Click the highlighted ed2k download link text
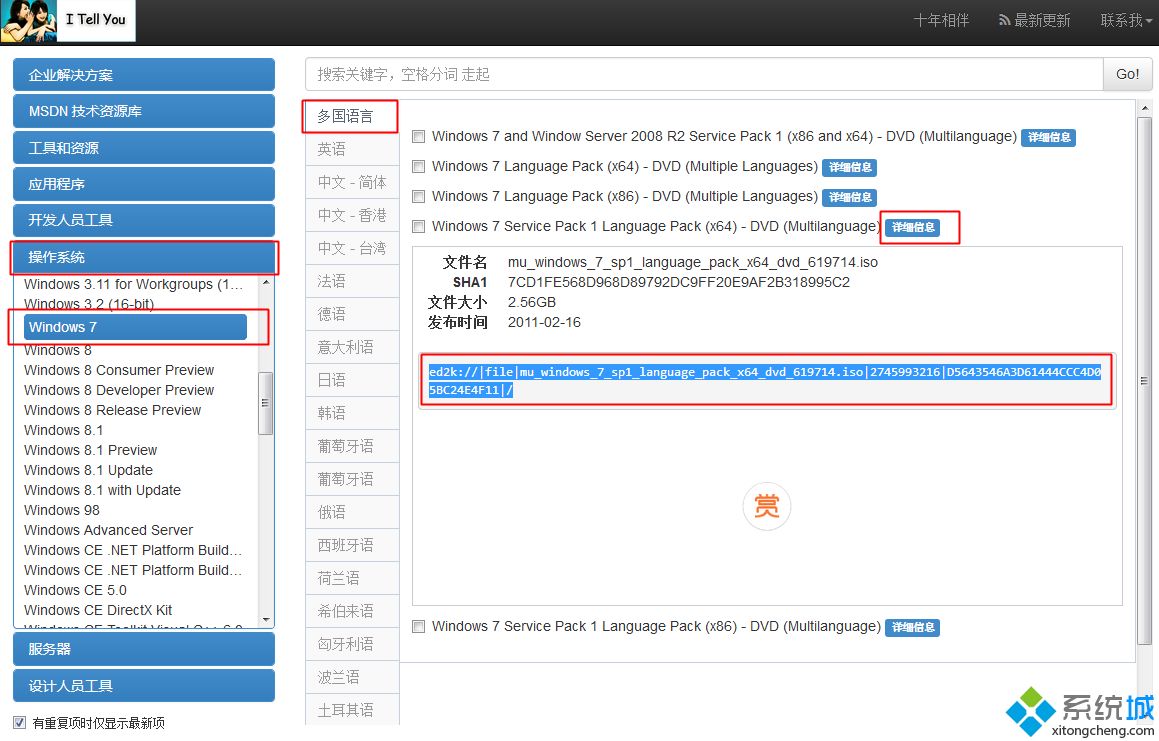 point(765,381)
